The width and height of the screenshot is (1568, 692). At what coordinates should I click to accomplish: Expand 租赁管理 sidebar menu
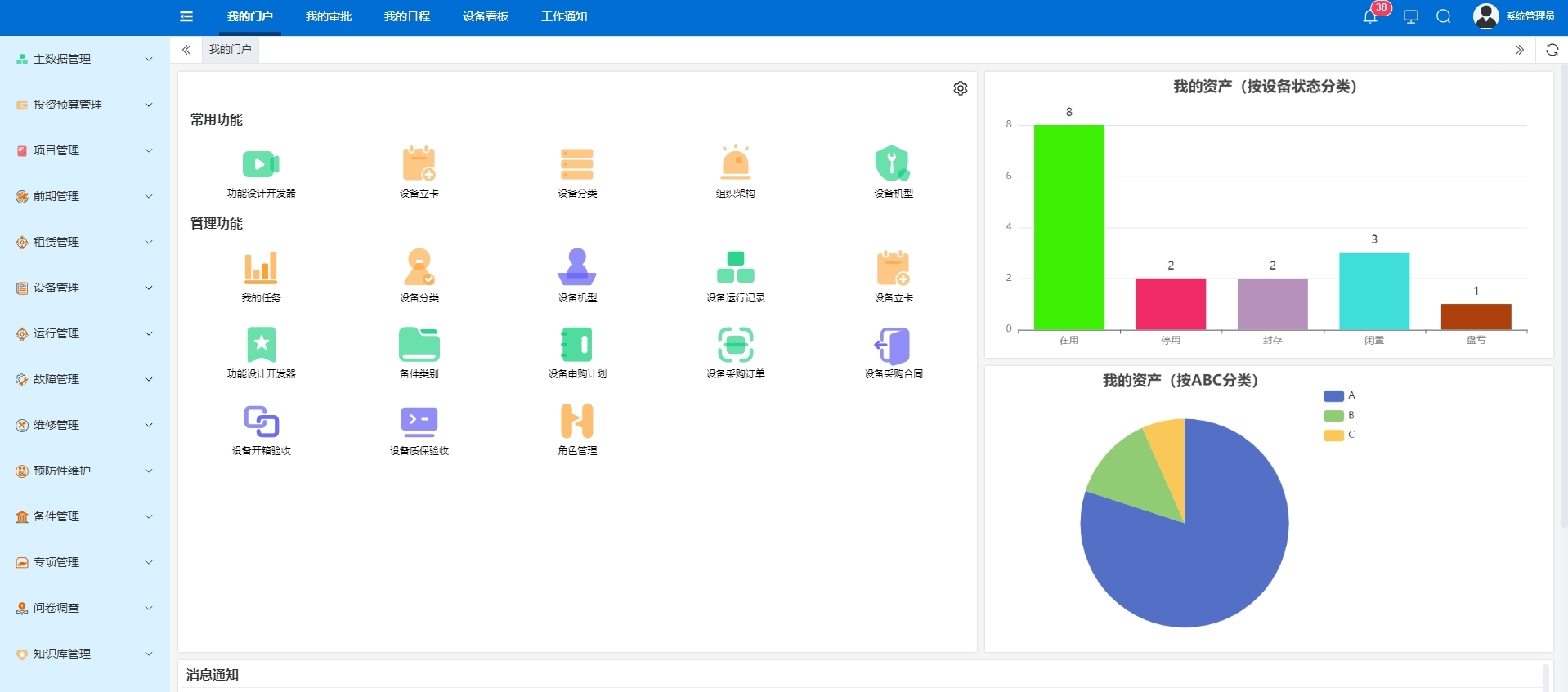(x=85, y=242)
